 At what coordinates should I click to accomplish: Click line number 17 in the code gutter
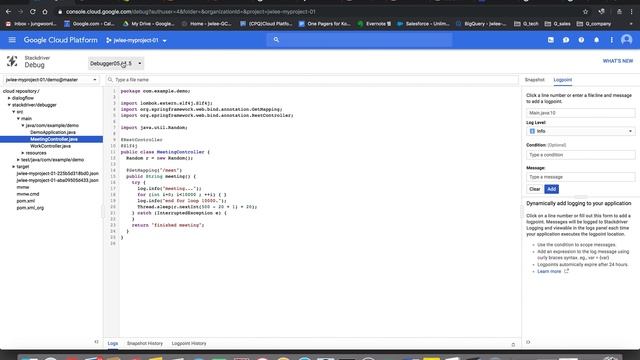(x=113, y=189)
